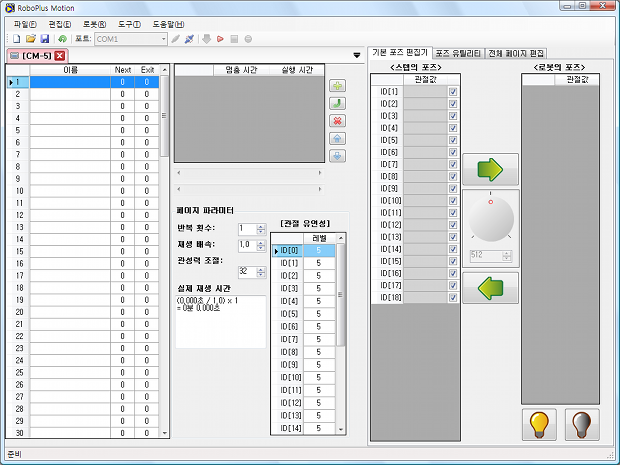
Task: Click the green add step plus icon
Action: pyautogui.click(x=338, y=86)
